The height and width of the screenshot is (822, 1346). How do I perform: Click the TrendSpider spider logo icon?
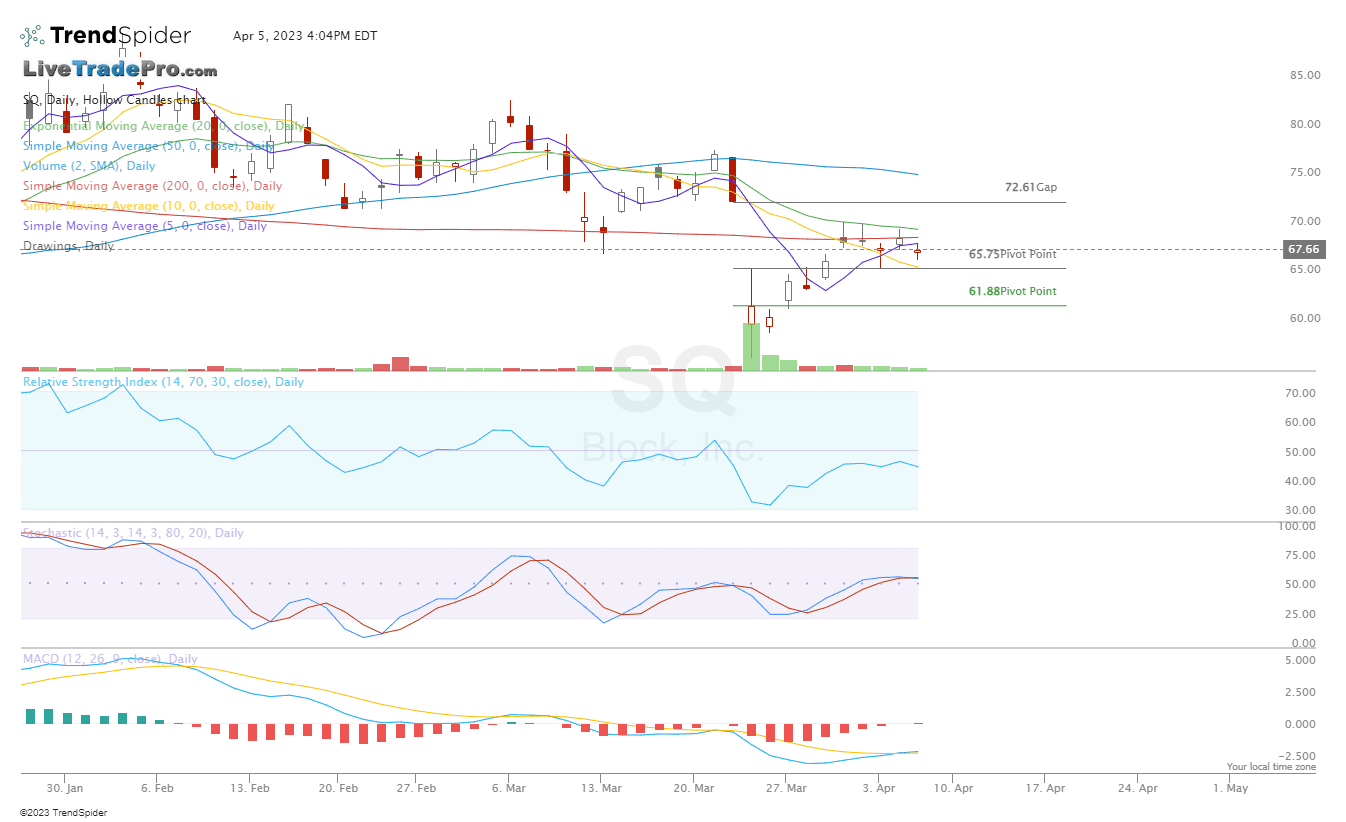click(30, 33)
